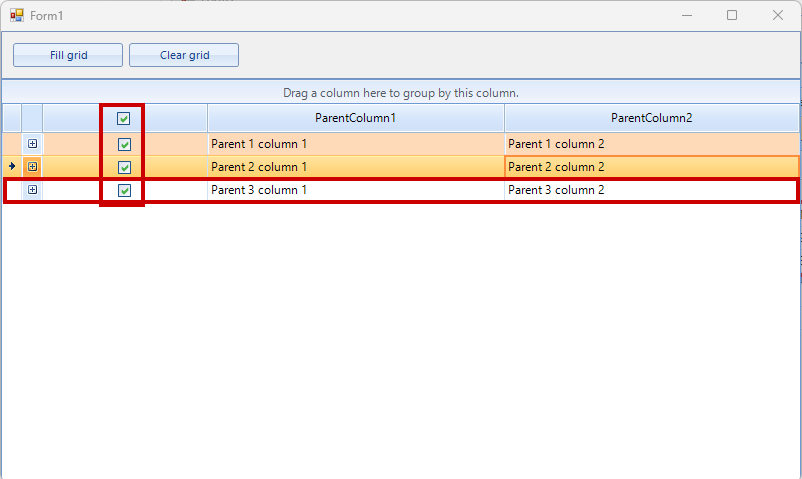Uncheck the Parent 3 row checkbox

[x=124, y=190]
